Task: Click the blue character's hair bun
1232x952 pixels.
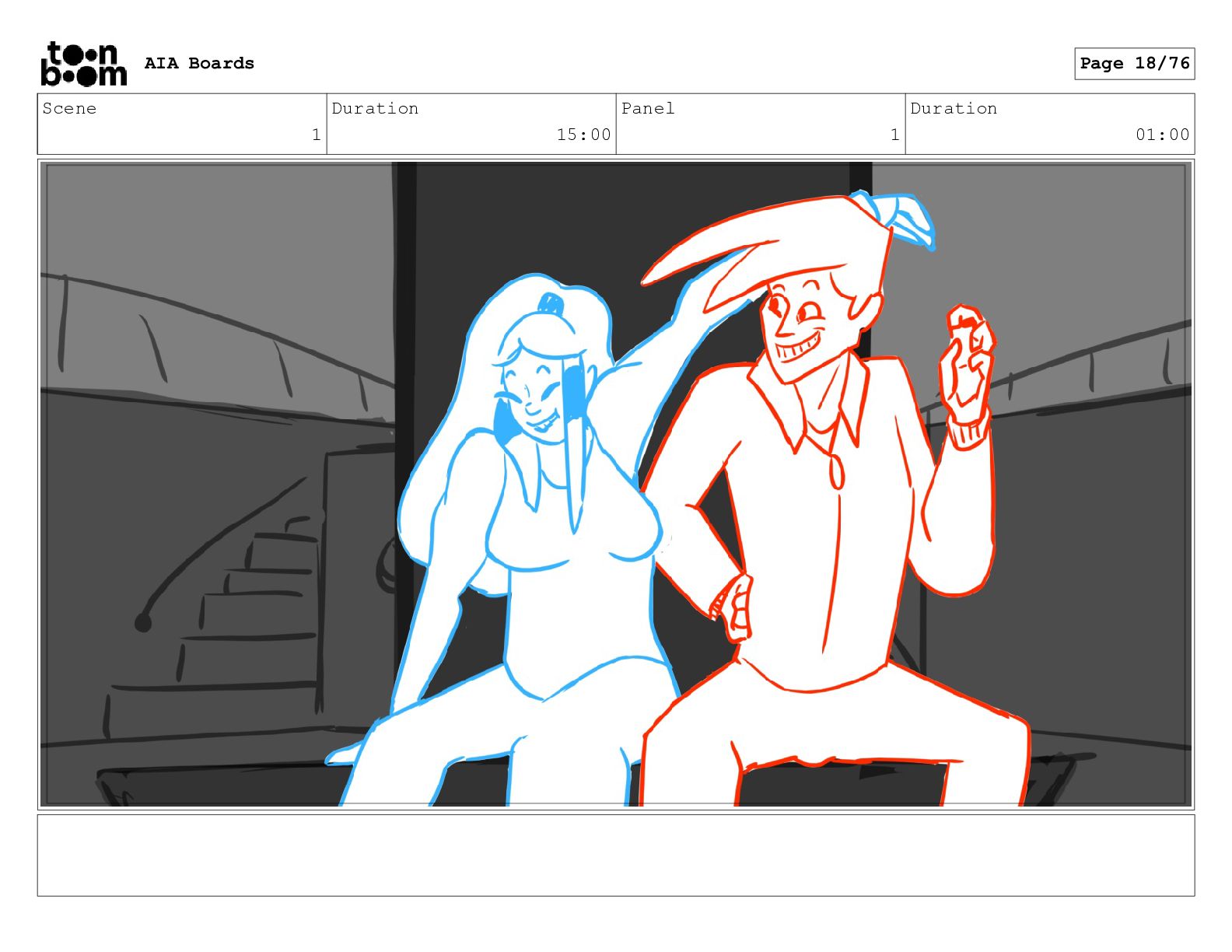Action: tap(550, 302)
